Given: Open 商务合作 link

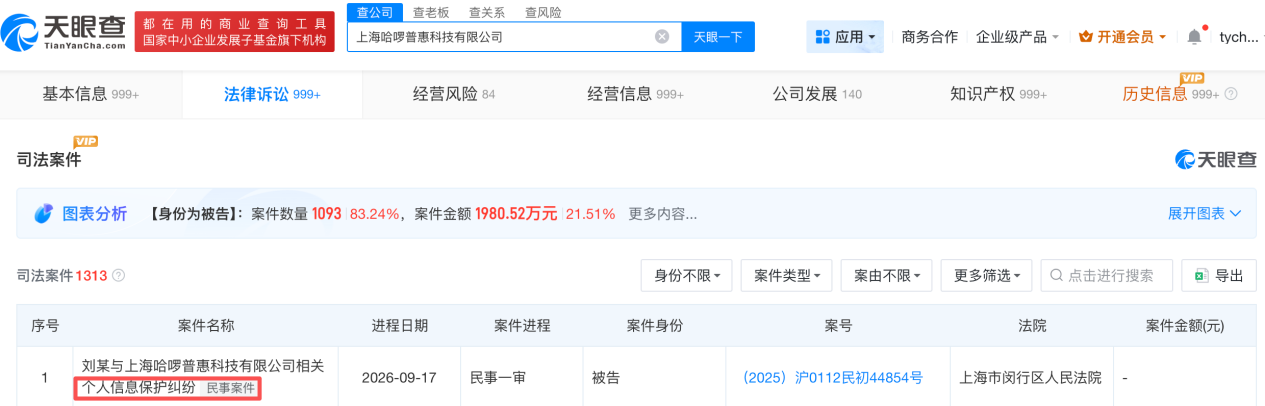Looking at the screenshot, I should point(929,37).
